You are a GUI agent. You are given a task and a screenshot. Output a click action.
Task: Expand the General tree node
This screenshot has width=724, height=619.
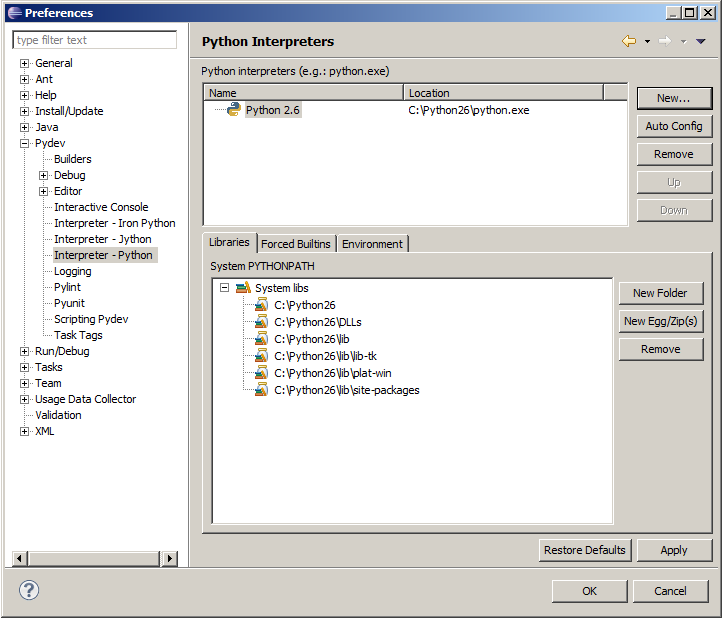(x=24, y=63)
